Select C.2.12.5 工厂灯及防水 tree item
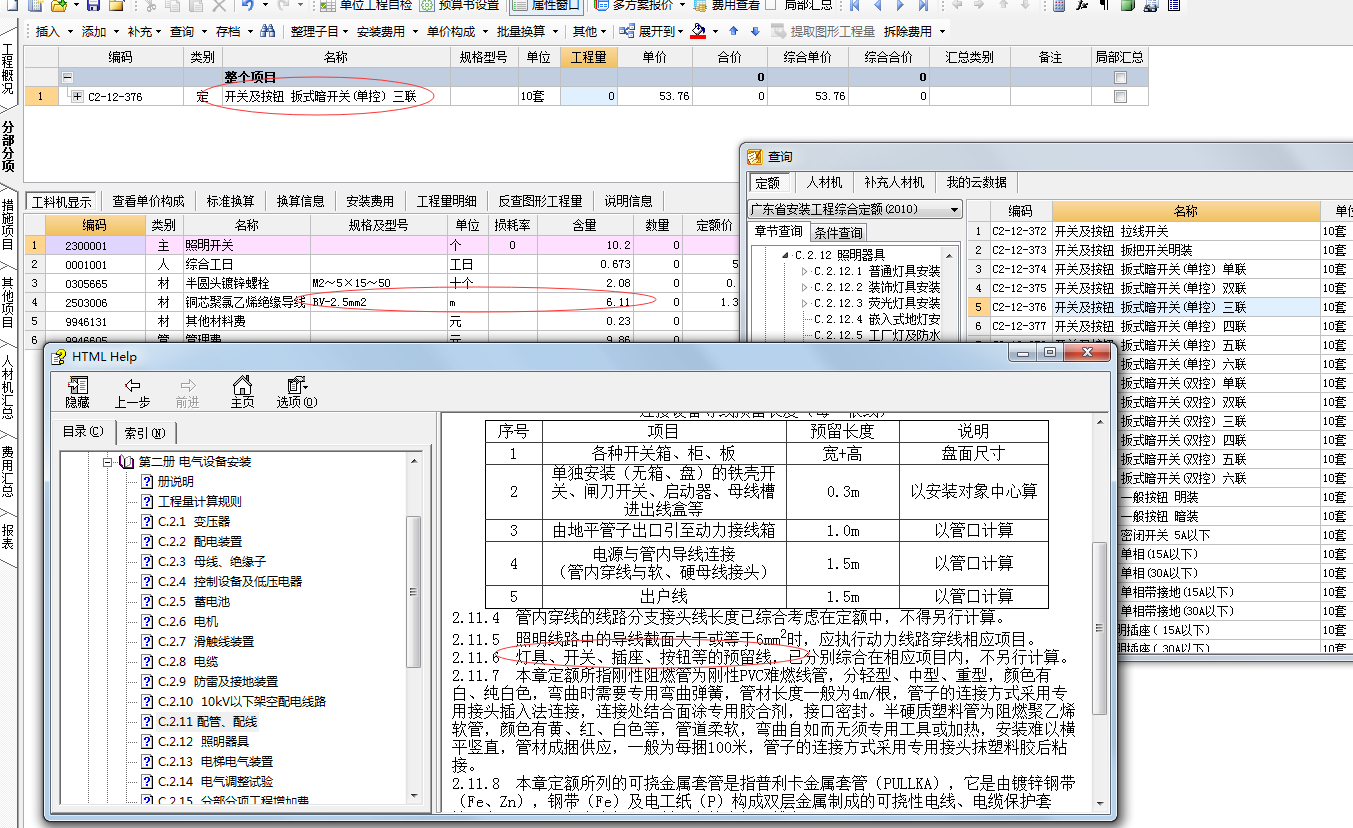The height and width of the screenshot is (828, 1353). point(876,335)
